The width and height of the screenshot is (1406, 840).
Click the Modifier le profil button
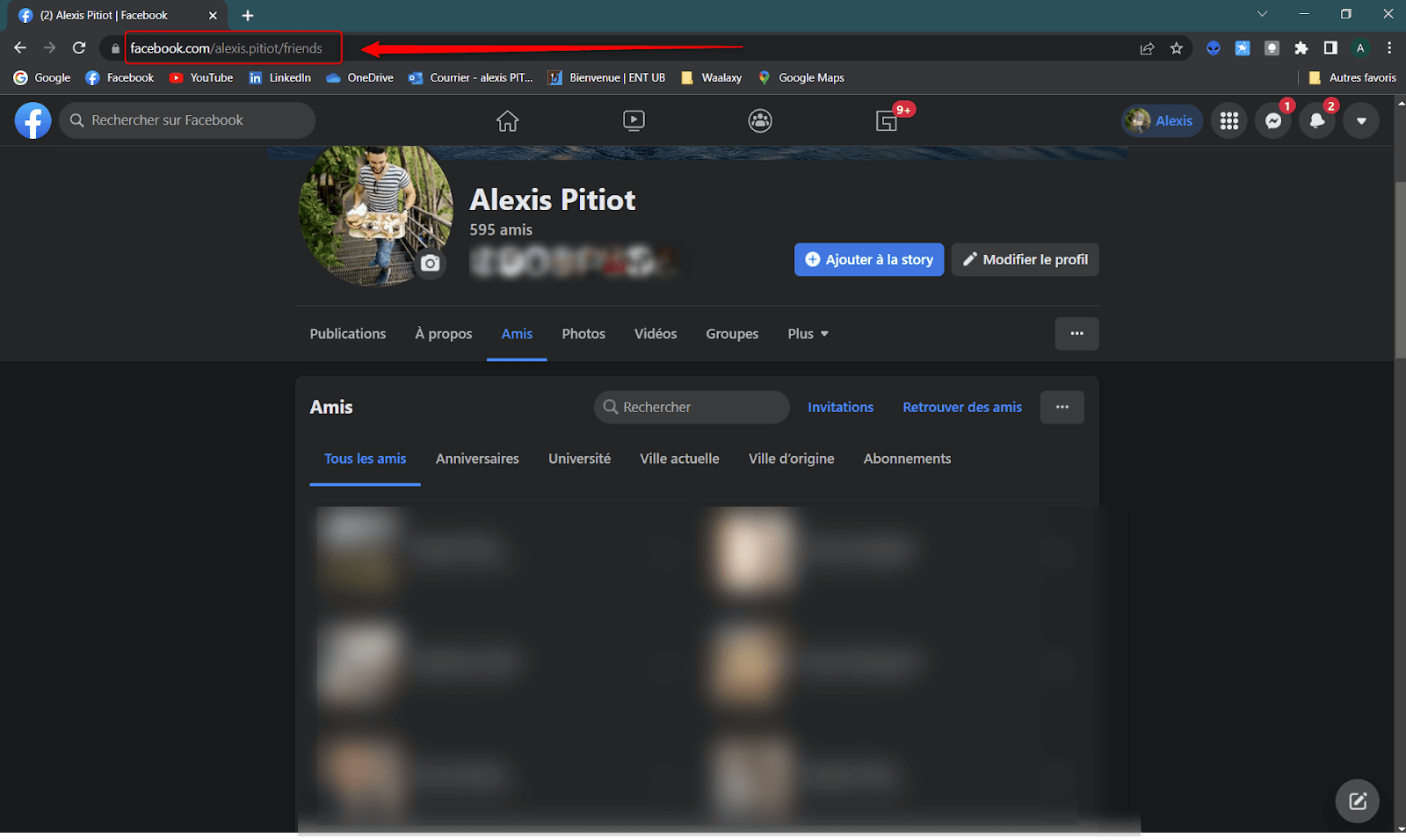tap(1025, 259)
